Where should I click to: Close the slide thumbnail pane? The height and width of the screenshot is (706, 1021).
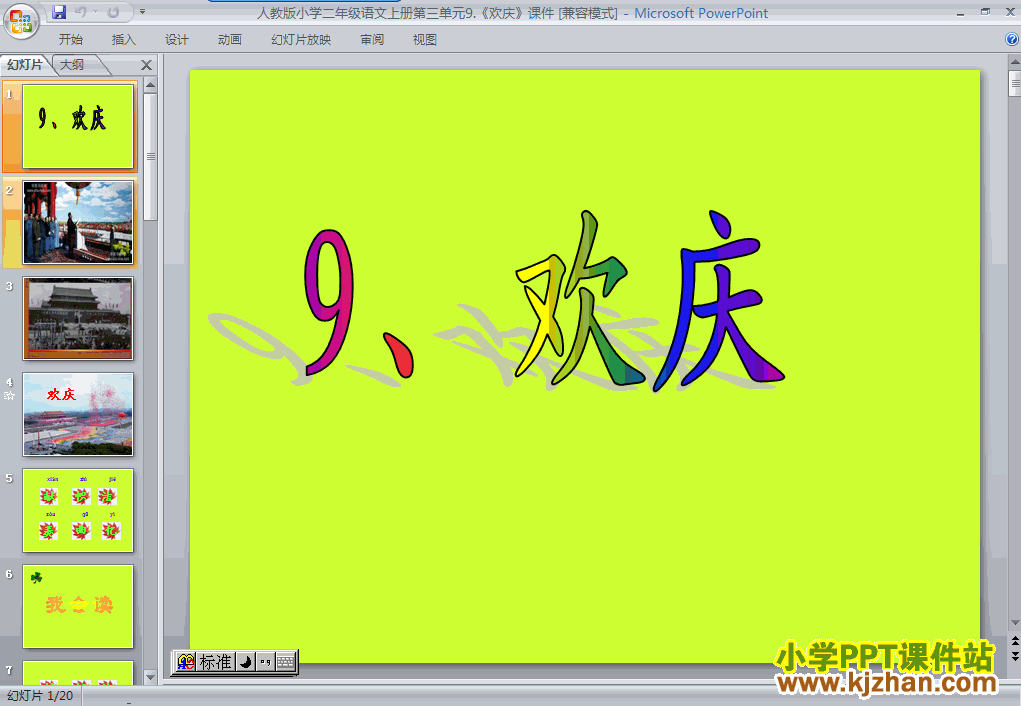coord(147,65)
